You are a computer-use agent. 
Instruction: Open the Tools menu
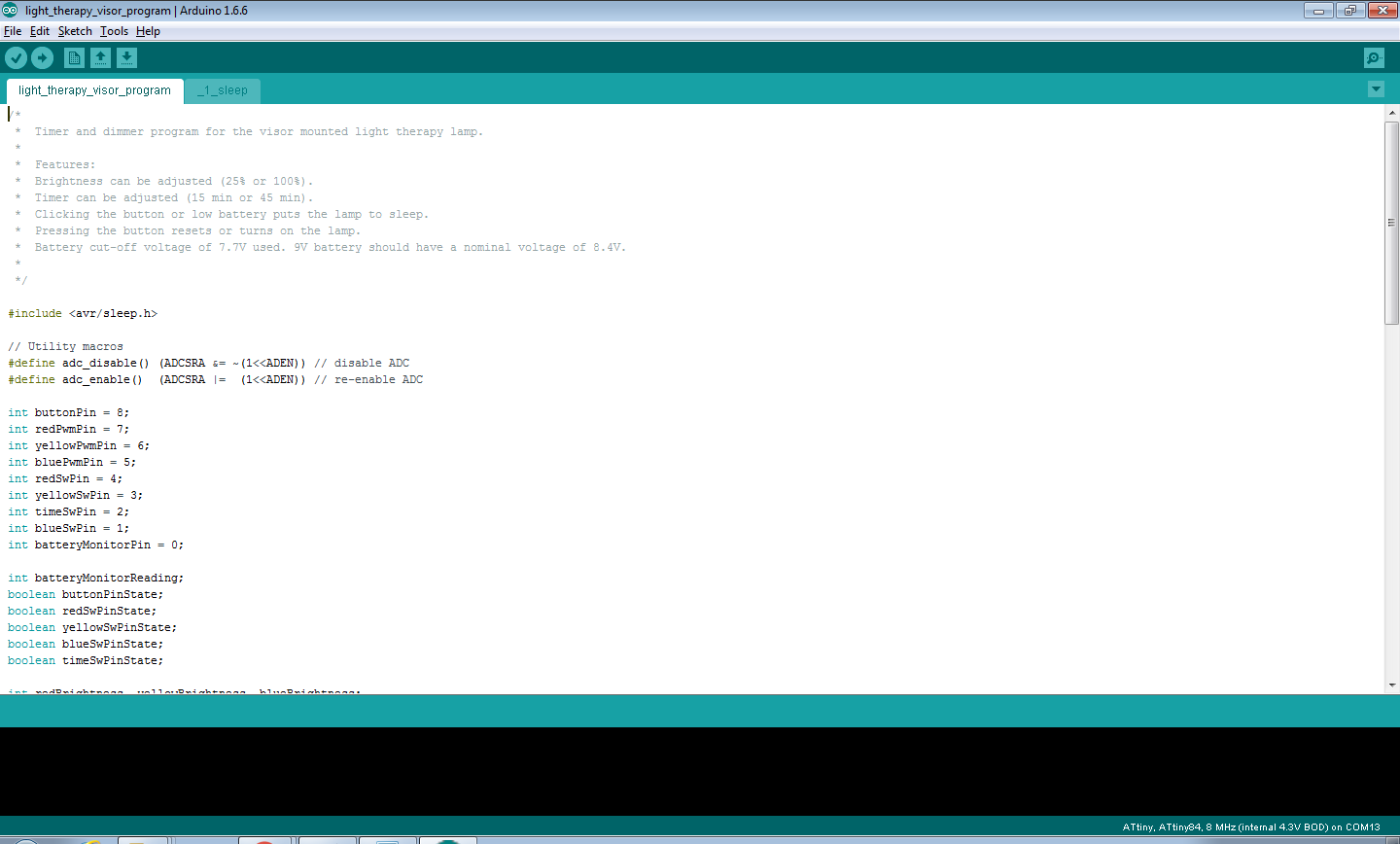pos(114,30)
